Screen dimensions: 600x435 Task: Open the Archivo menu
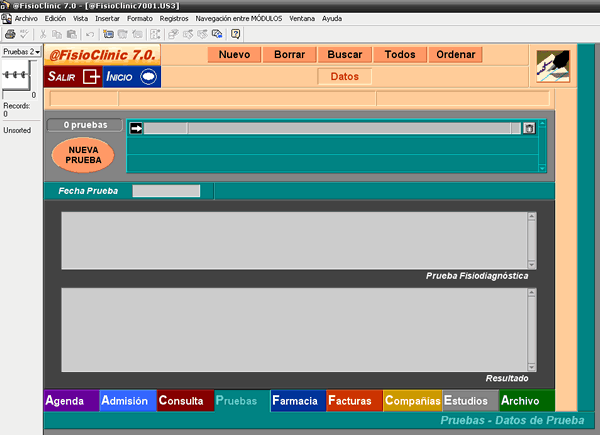point(26,18)
